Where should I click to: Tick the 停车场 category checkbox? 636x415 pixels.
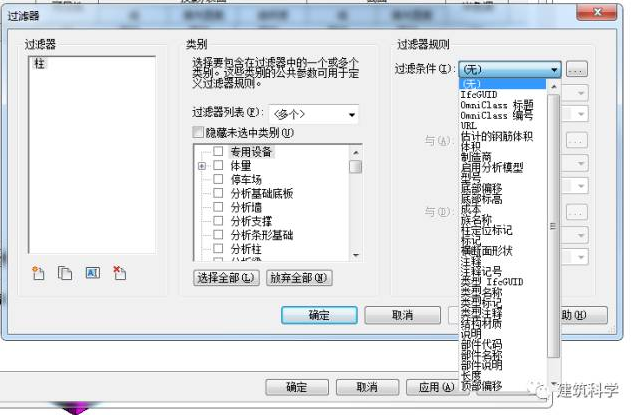pos(218,179)
